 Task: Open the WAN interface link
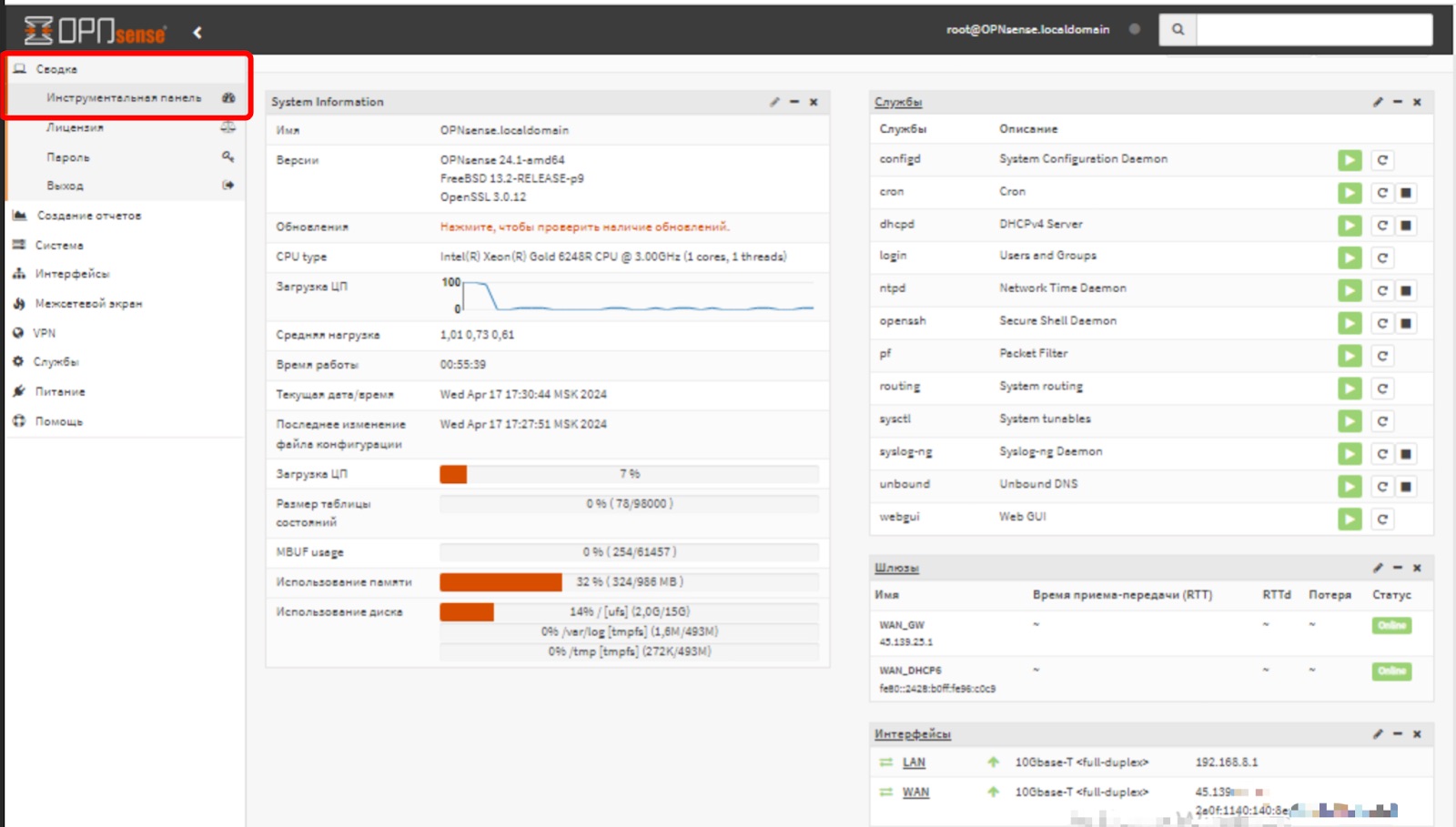[915, 792]
